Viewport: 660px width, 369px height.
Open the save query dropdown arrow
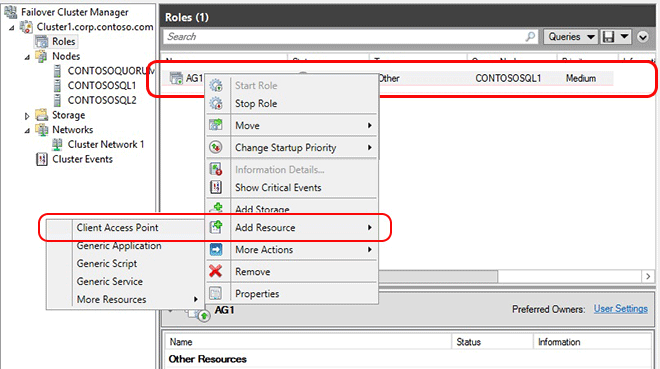(625, 37)
